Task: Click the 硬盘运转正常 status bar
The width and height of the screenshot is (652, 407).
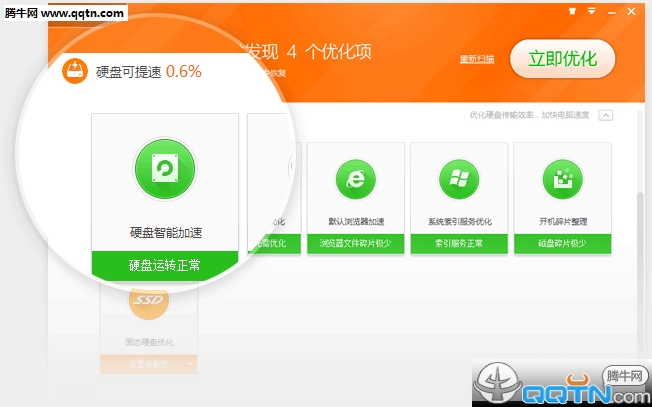Action: (x=165, y=265)
